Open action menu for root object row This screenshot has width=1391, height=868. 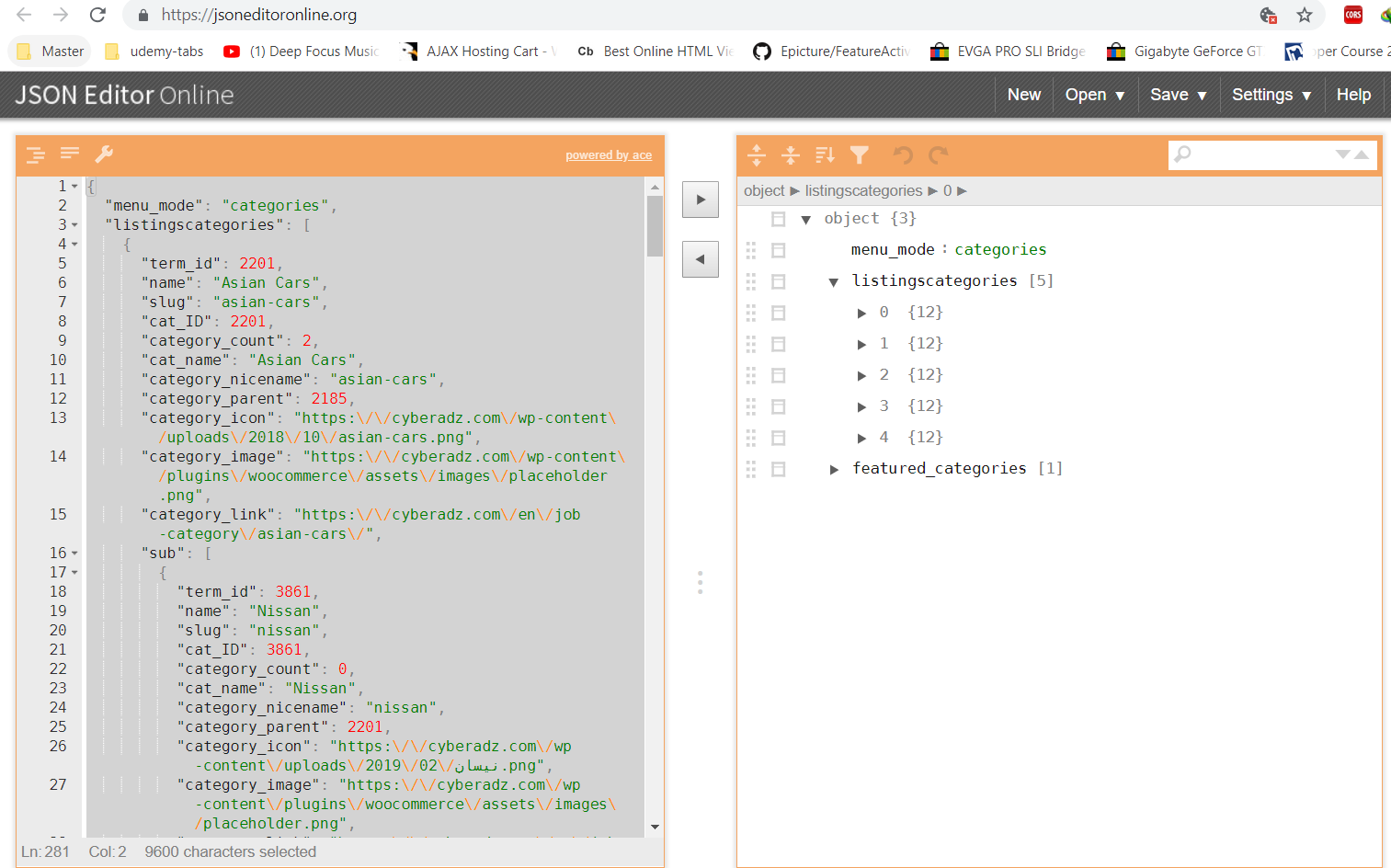pos(779,219)
